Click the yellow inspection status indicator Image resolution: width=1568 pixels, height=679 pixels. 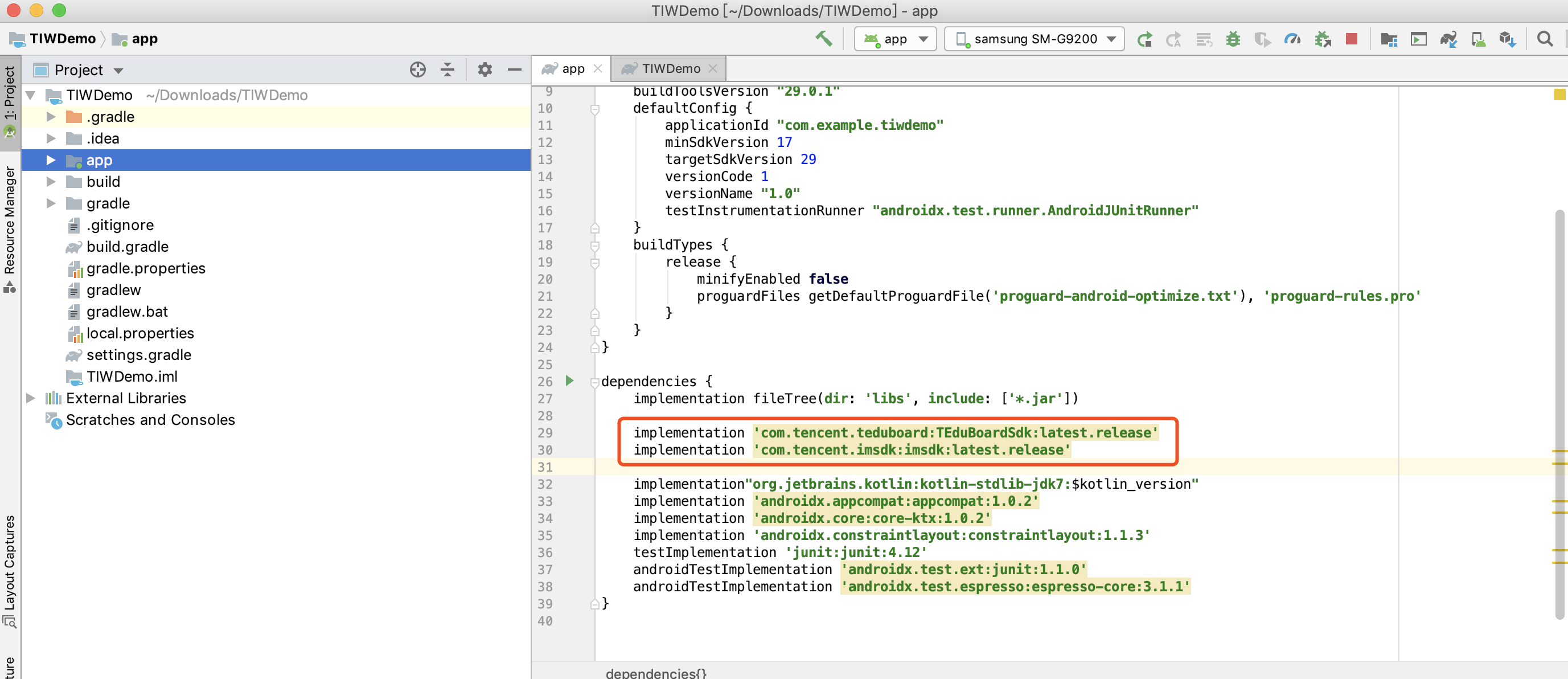tap(1559, 95)
